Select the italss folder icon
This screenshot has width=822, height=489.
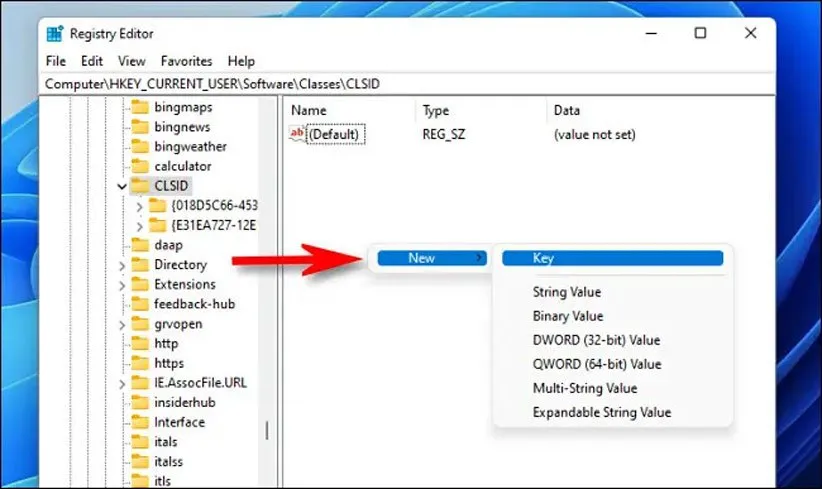(140, 461)
